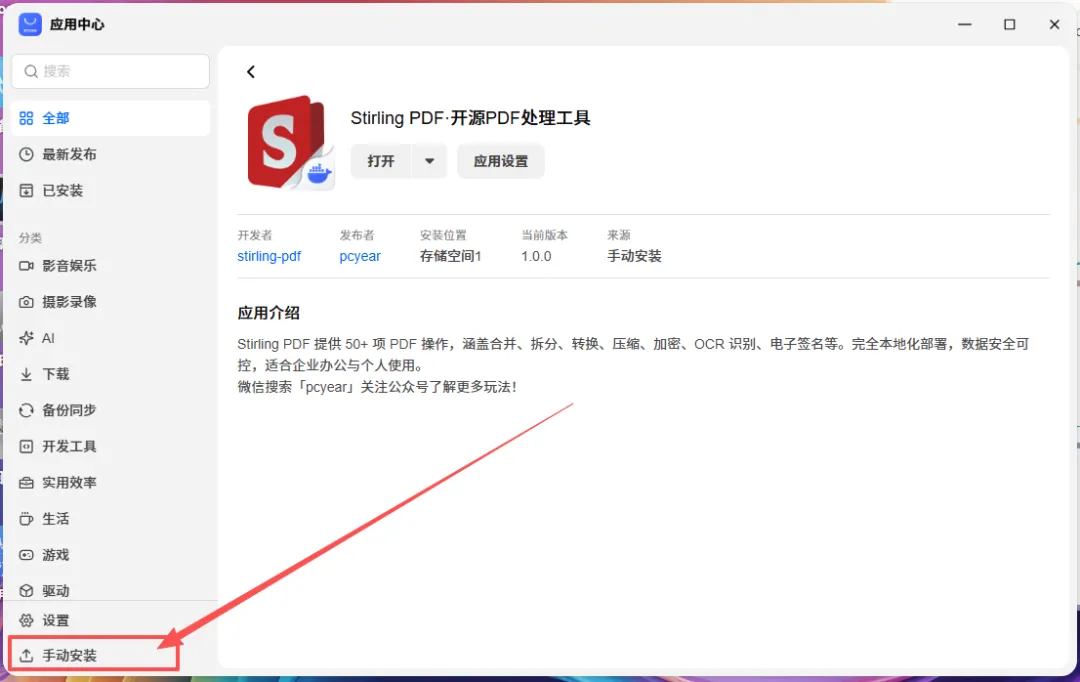Click the version value 1.0.0
Screen dimensions: 1080x682
[537, 256]
